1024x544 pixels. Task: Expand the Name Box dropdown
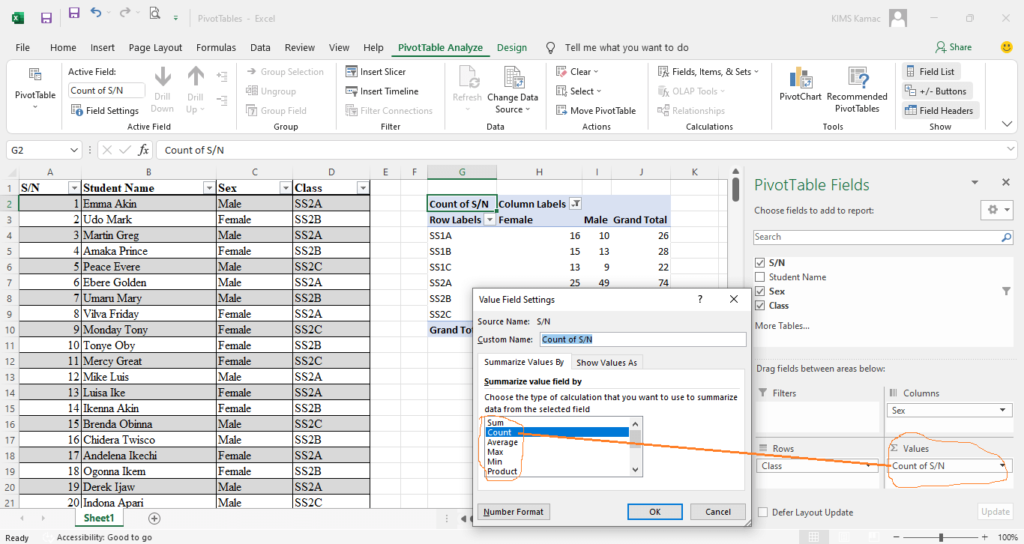(x=74, y=150)
